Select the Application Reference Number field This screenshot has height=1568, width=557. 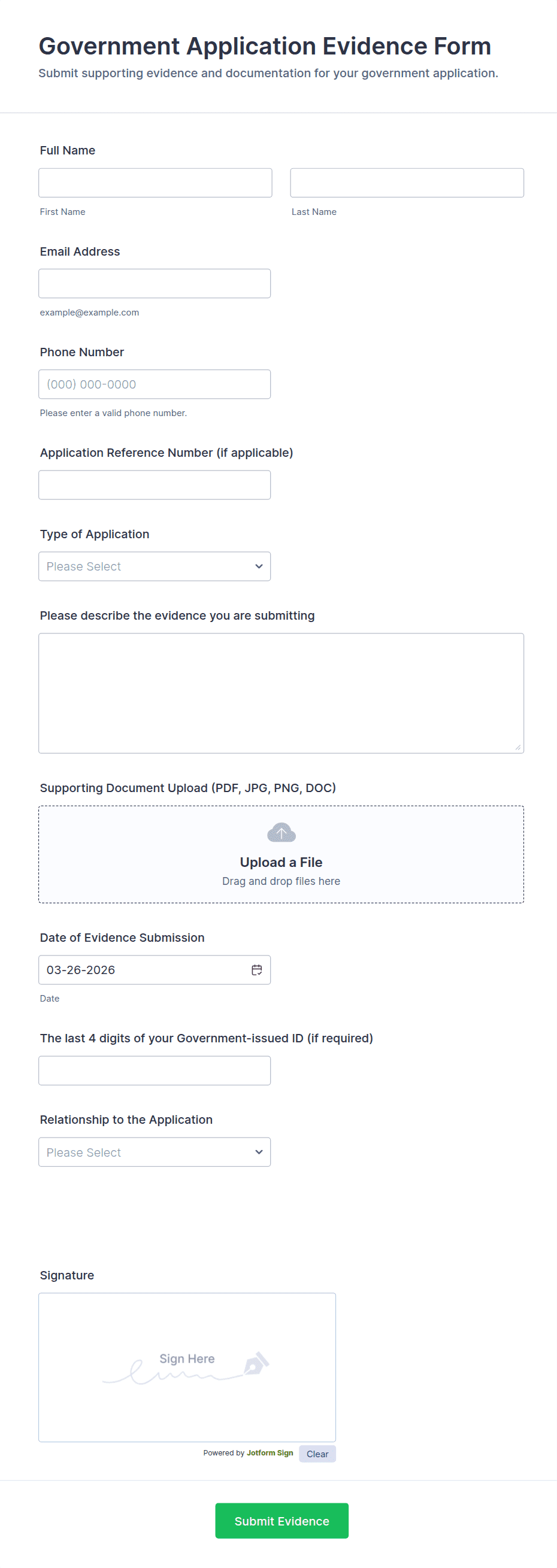coord(155,485)
